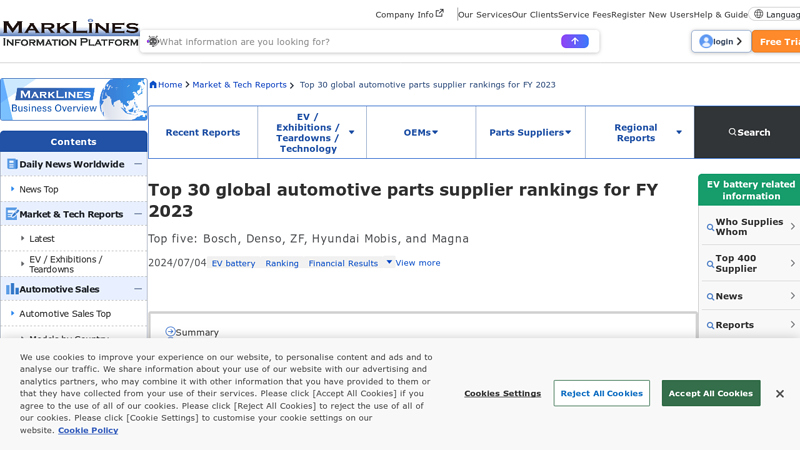Click Reject All Cookies button
This screenshot has height=450, width=800.
click(602, 393)
